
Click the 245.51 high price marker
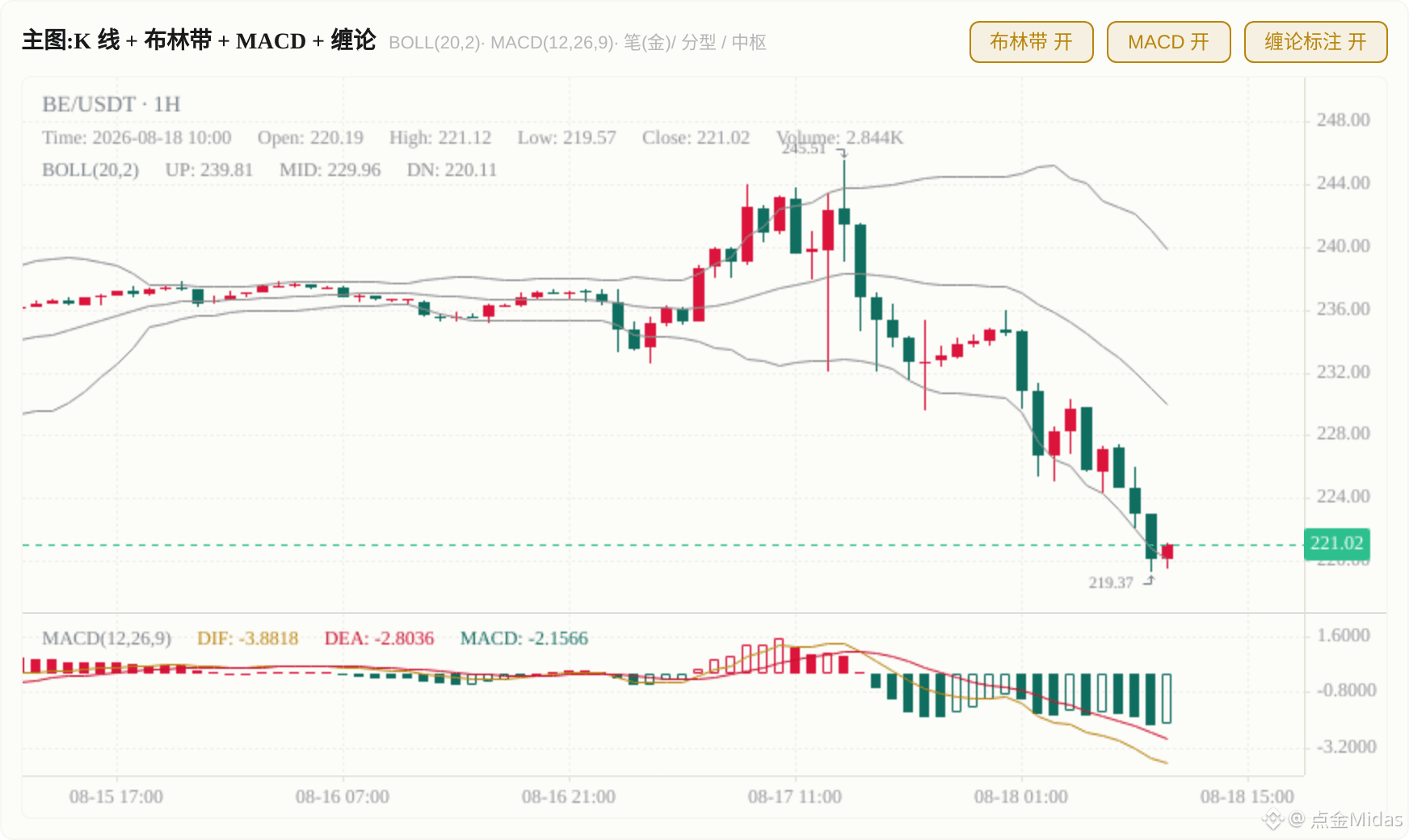tap(804, 149)
